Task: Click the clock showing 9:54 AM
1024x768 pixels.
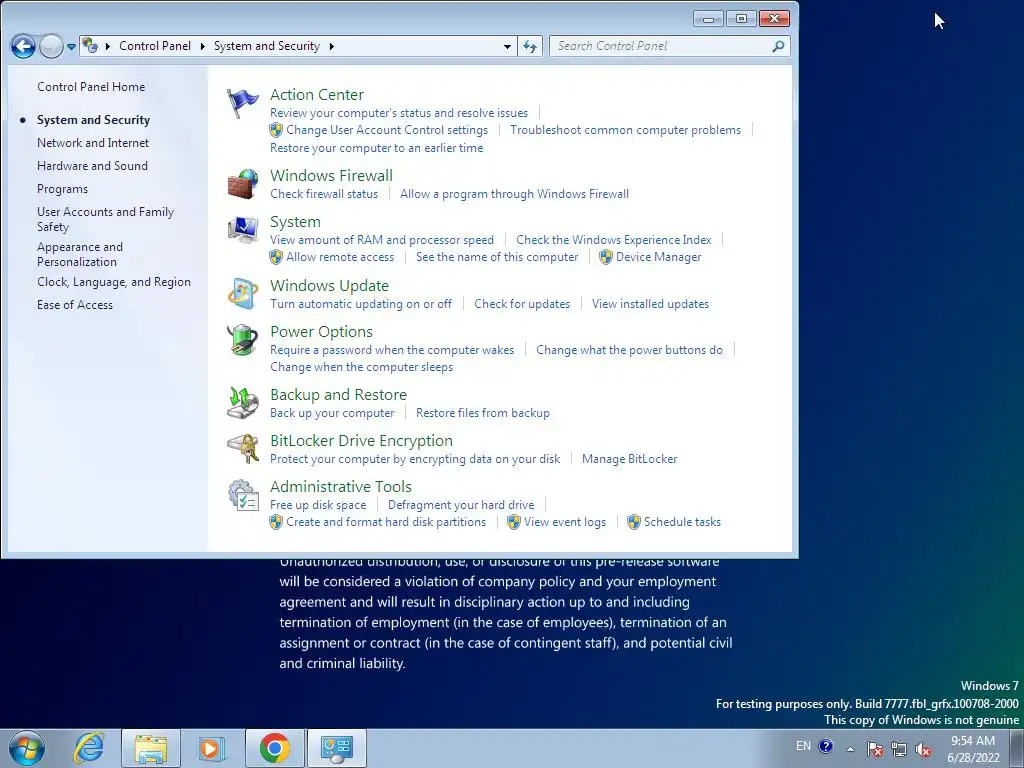Action: pos(972,741)
